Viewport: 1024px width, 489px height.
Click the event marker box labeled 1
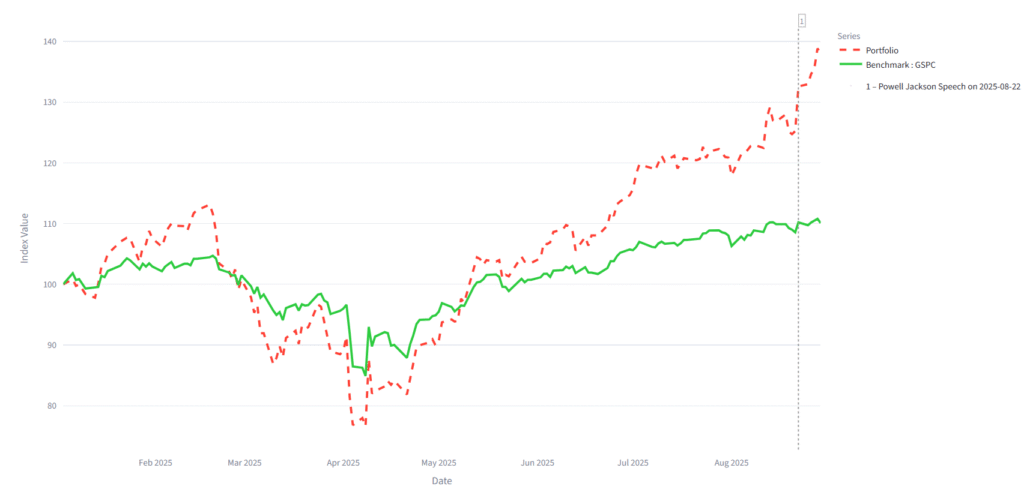coord(801,20)
